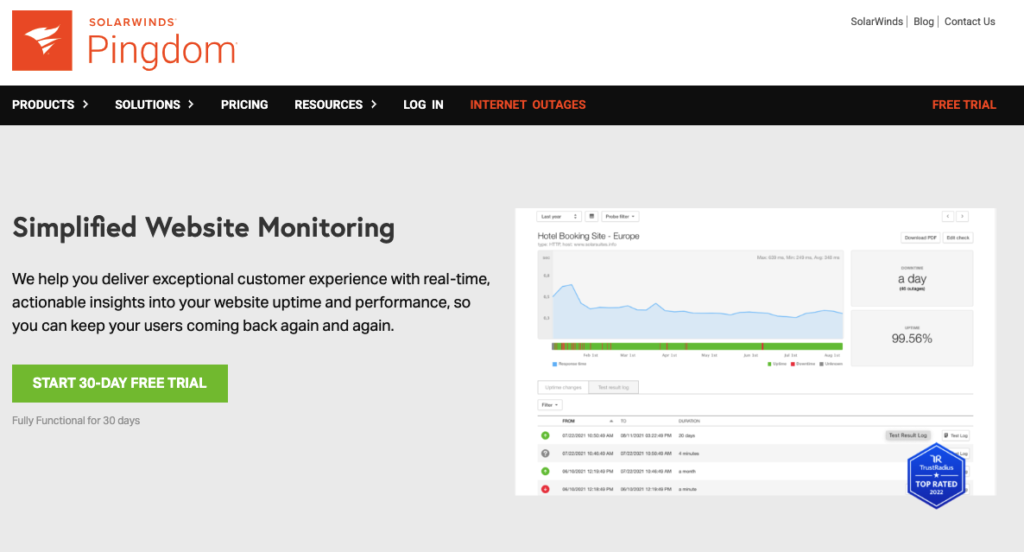Open the Log In page
1024x552 pixels.
[423, 105]
